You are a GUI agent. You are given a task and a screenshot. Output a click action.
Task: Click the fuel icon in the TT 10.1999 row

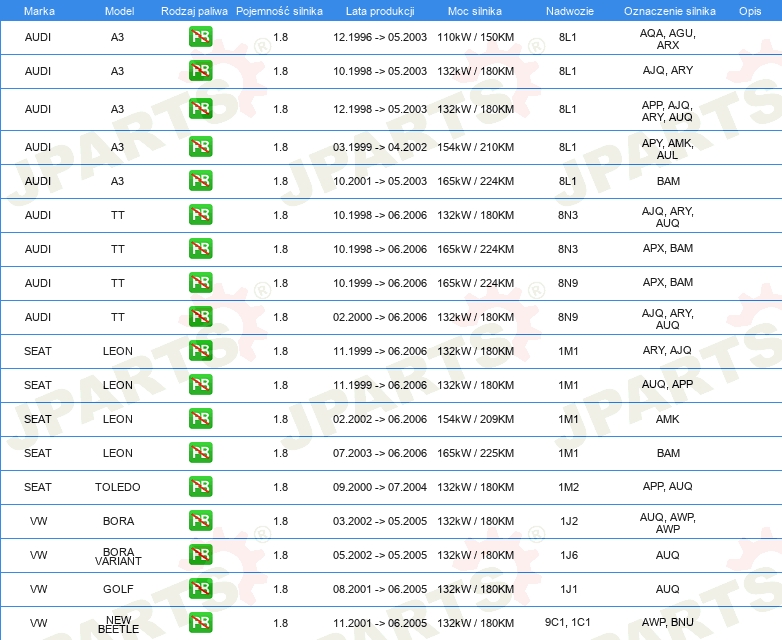coord(200,282)
